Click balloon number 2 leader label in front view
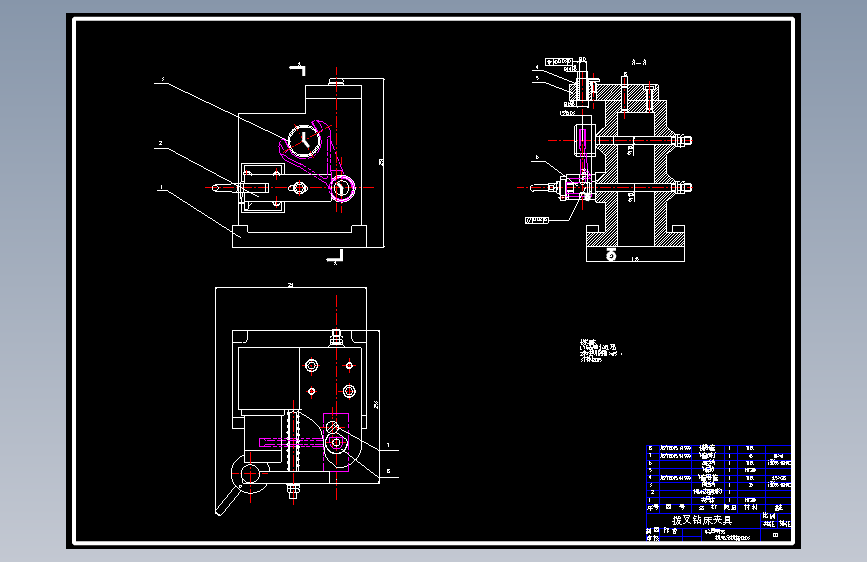 (x=160, y=143)
